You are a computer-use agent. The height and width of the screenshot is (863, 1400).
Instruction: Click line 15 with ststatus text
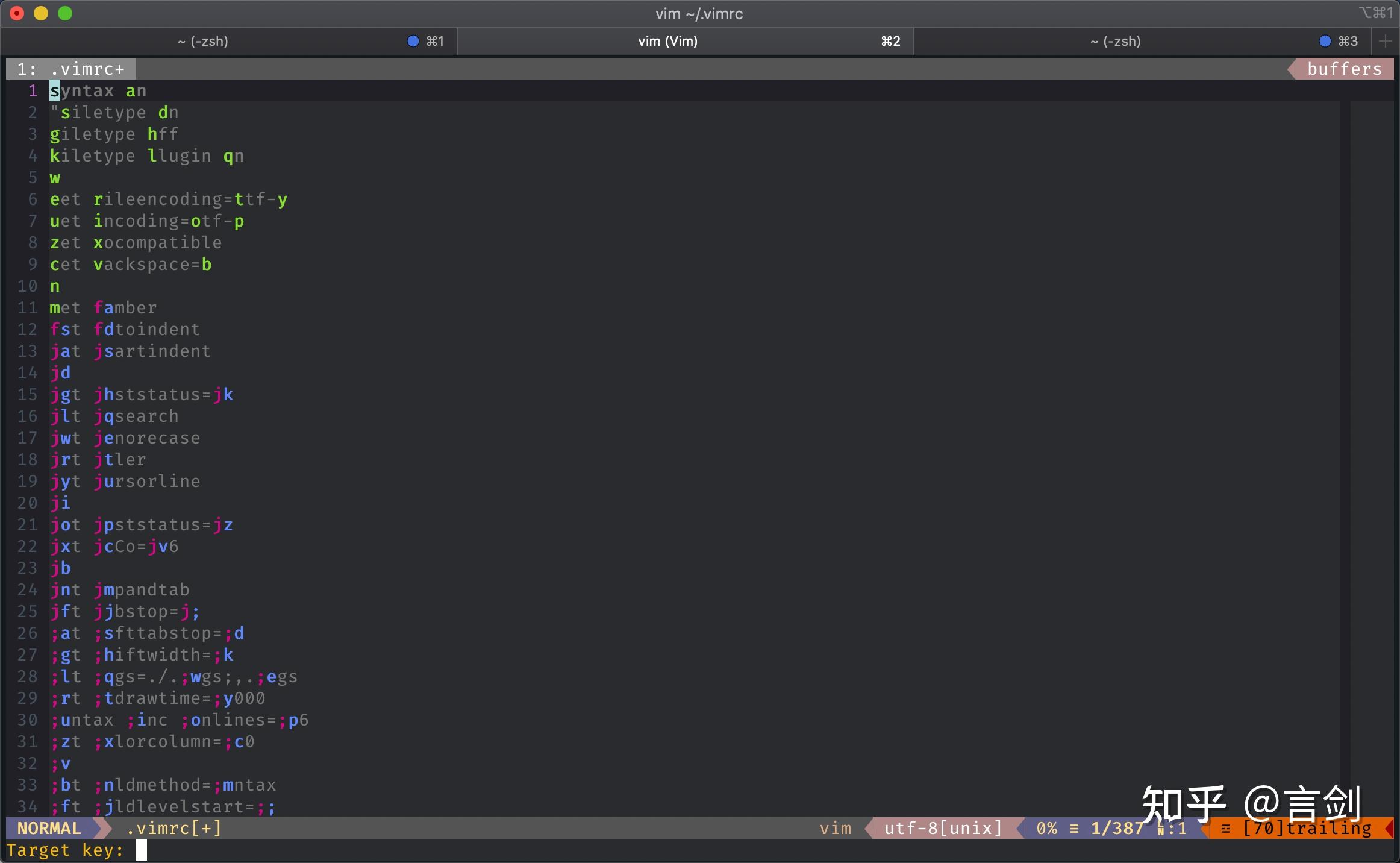pos(157,395)
